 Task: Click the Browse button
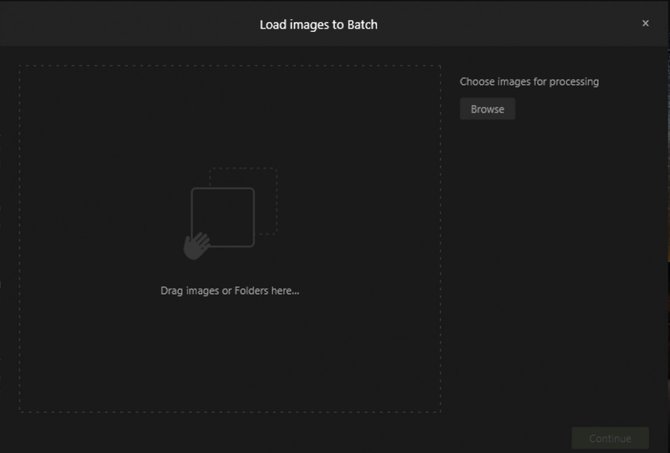coord(488,109)
